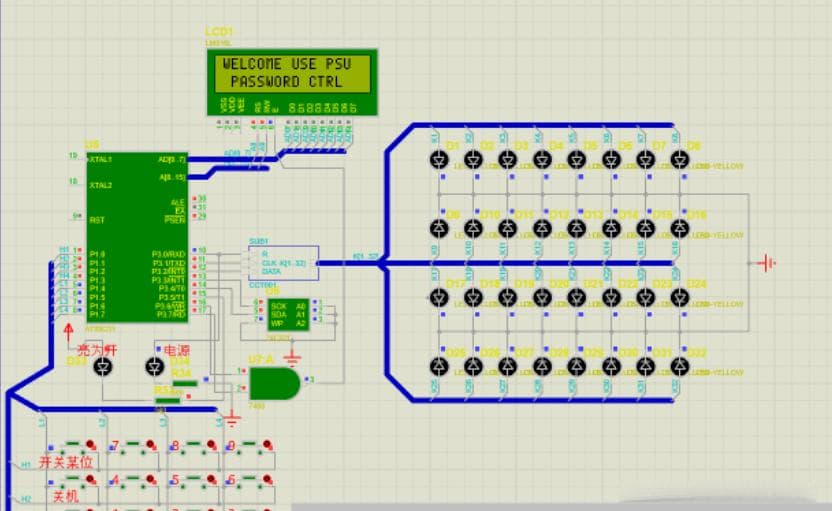Select the AT89C51 microcontroller chip body
Image resolution: width=832 pixels, height=511 pixels.
(137, 237)
